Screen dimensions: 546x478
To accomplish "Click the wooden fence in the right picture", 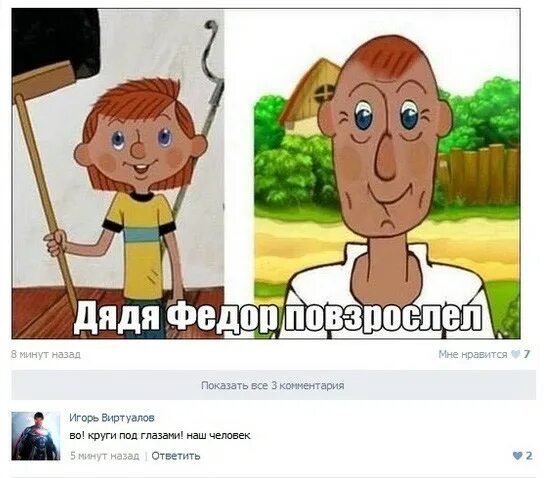I will (479, 176).
